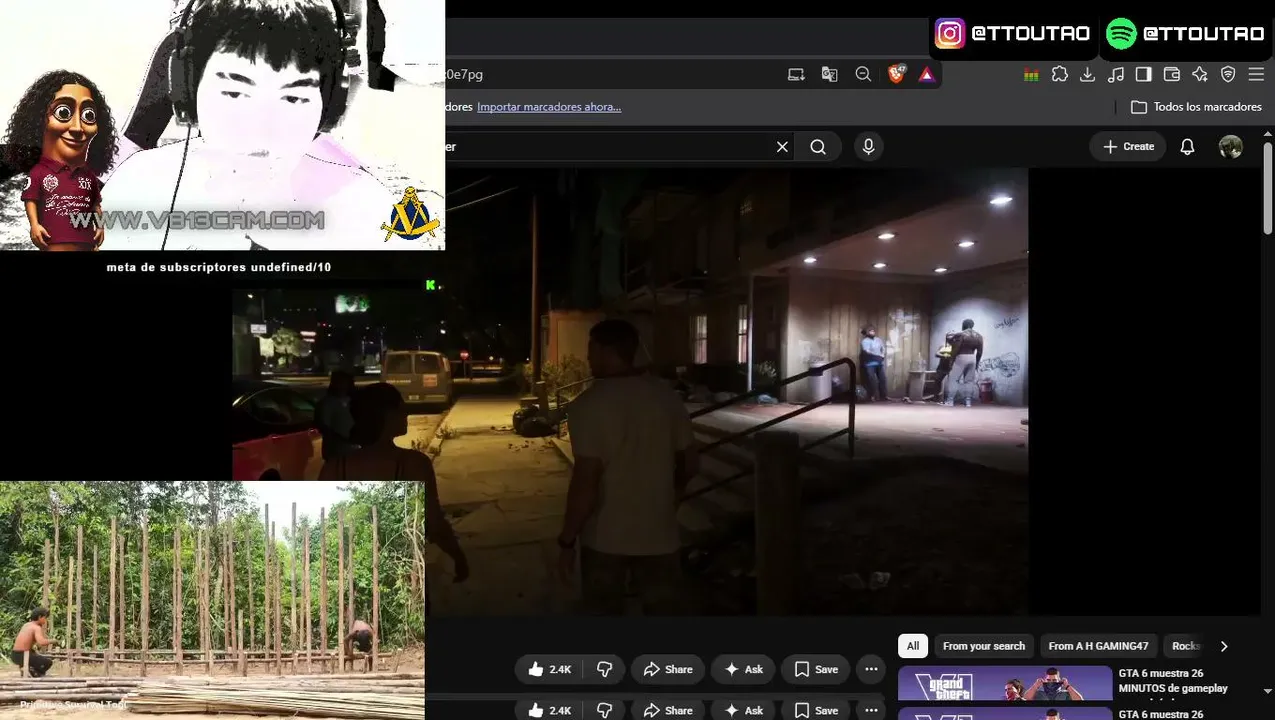Dislike the video in the upper button row
Viewport: 1275px width, 720px height.
pyautogui.click(x=604, y=669)
